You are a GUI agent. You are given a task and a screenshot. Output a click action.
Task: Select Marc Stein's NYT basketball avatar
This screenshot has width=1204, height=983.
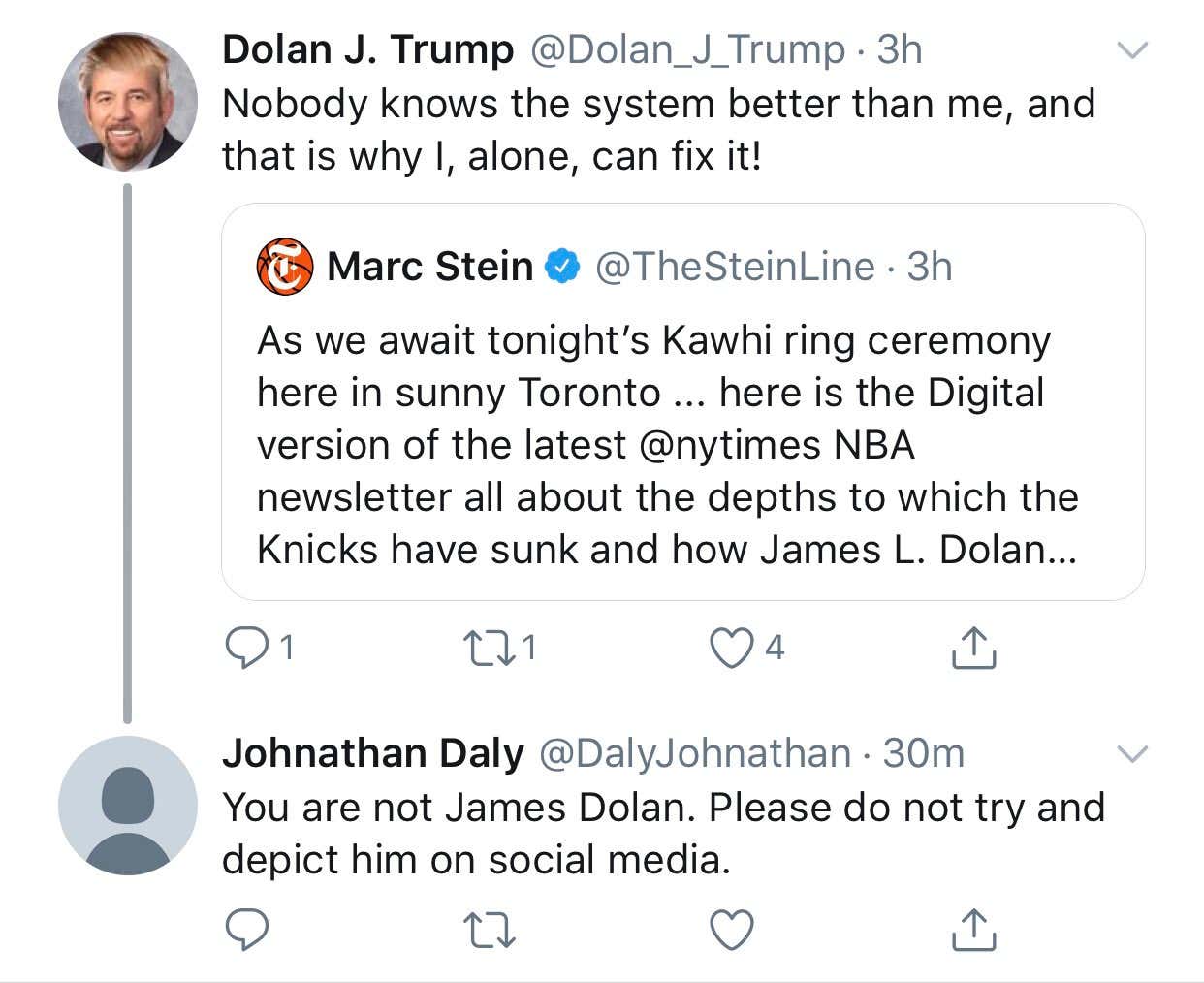283,268
